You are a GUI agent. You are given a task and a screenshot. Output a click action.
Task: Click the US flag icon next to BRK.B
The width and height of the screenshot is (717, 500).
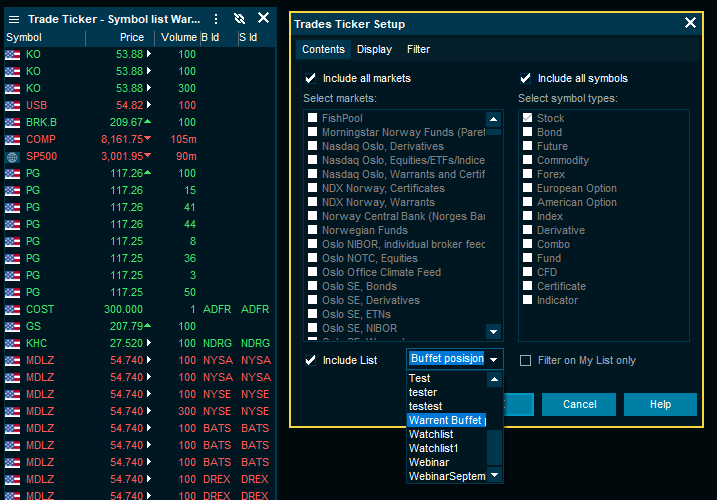click(x=12, y=122)
